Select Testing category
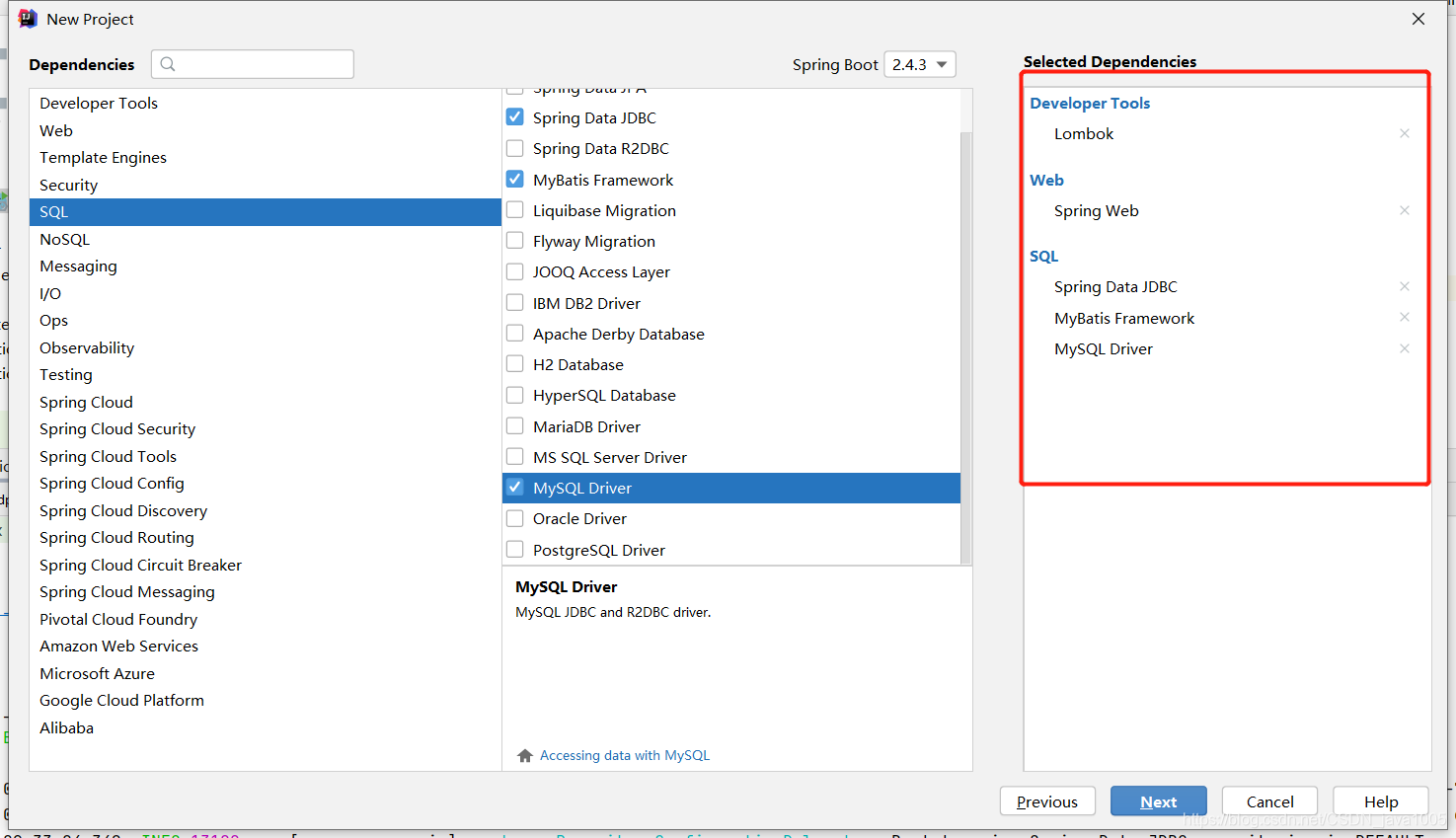Viewport: 1456px width, 838px height. coord(266,374)
